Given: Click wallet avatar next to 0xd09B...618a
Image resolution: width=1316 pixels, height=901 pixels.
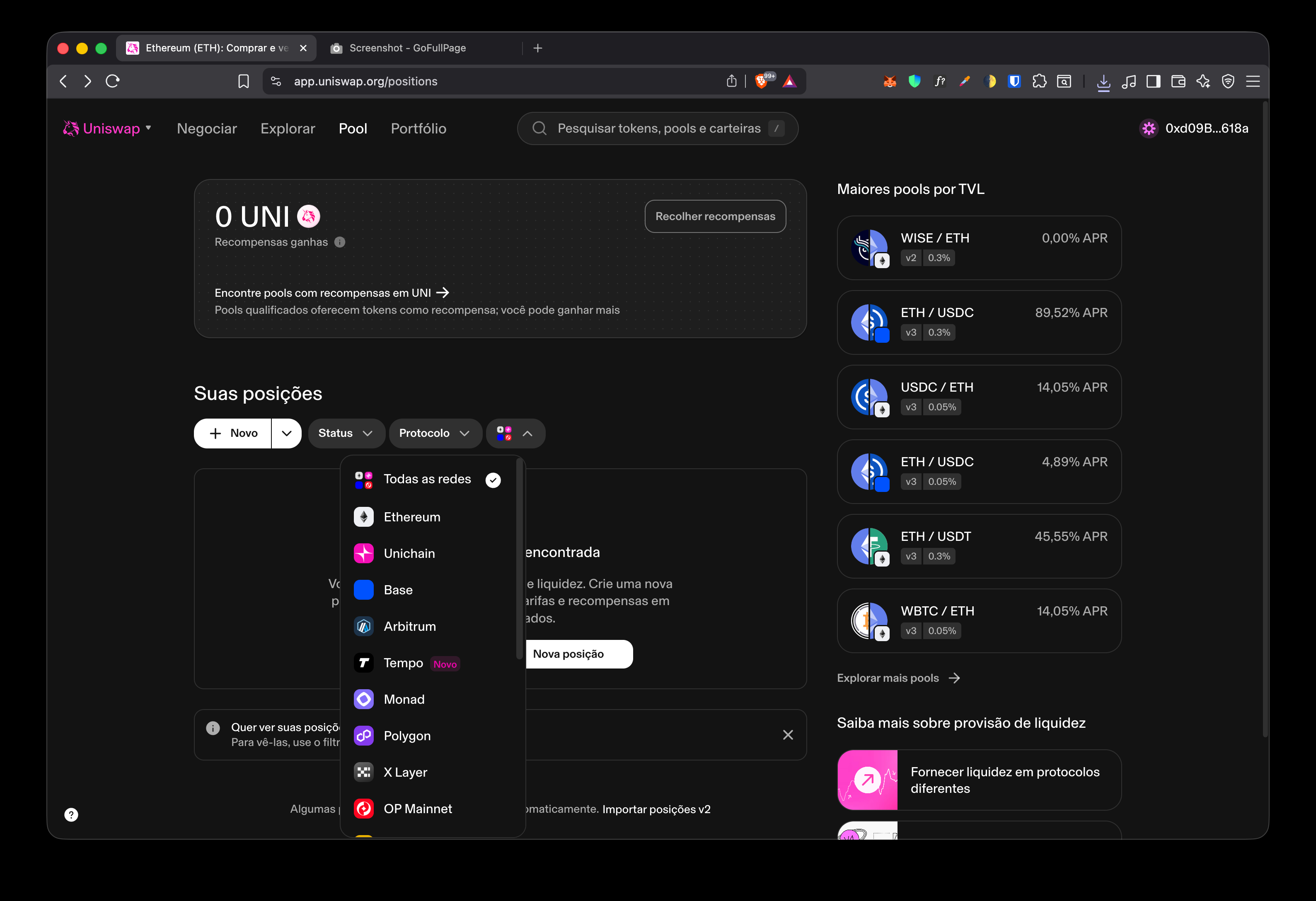Looking at the screenshot, I should click(1149, 128).
